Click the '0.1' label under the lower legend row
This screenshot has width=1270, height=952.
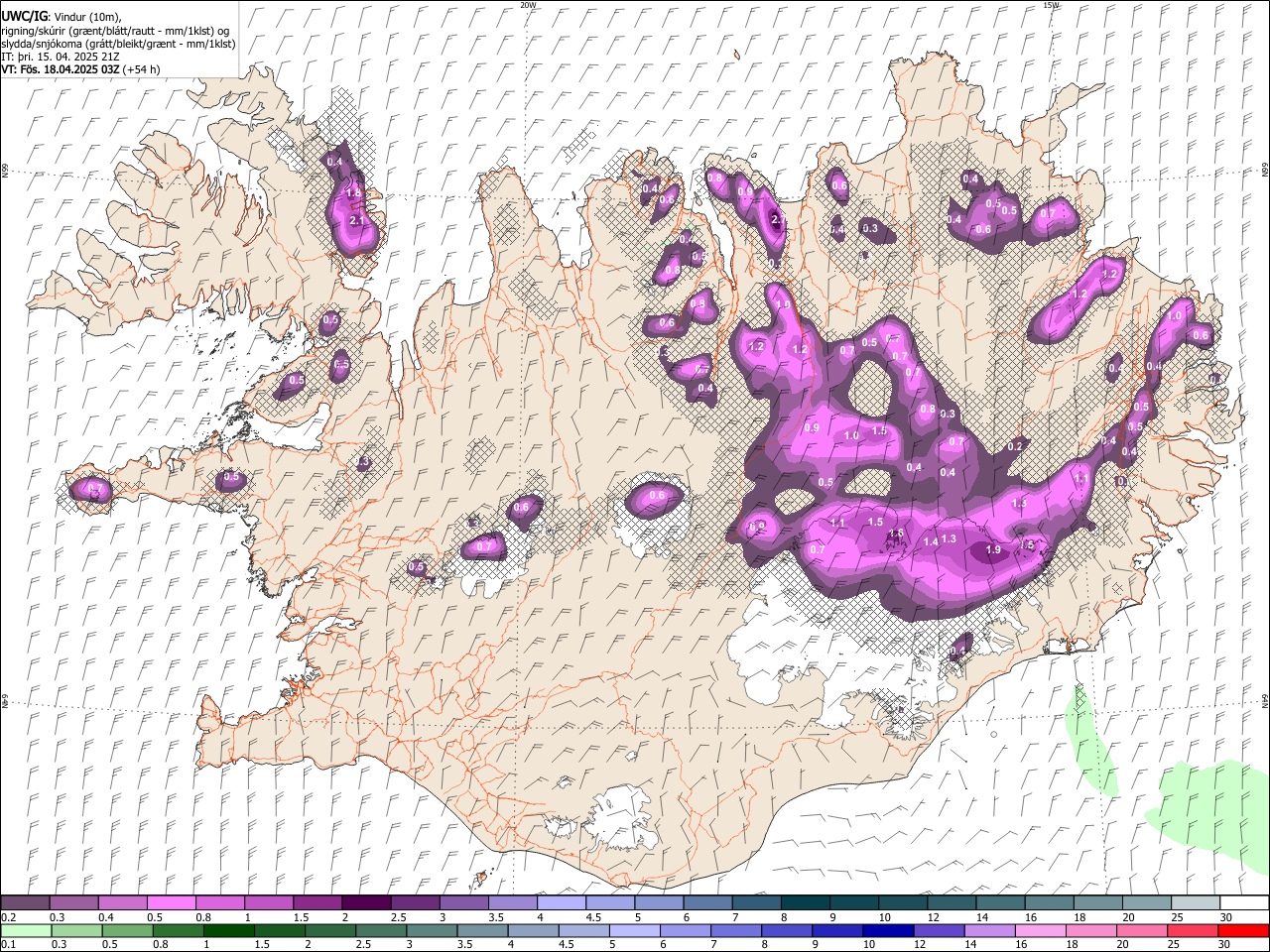click(9, 944)
